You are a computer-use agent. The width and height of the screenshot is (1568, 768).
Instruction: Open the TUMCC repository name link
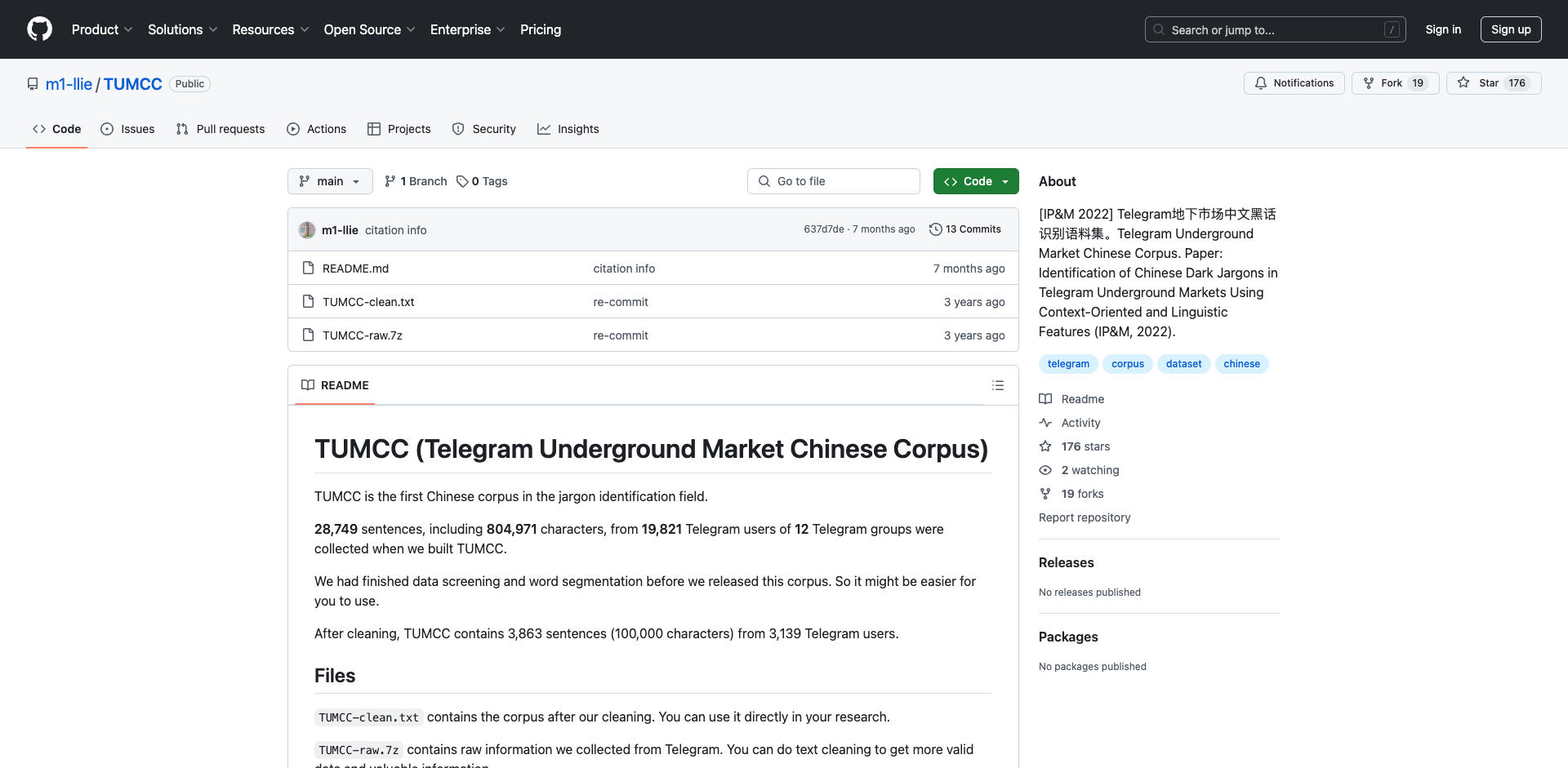tap(133, 84)
